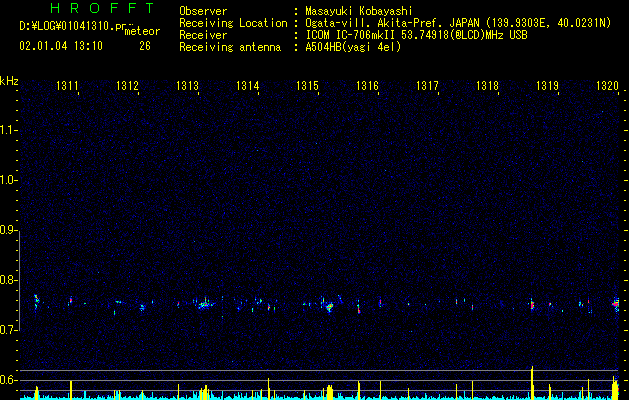Viewport: 629px width, 400px height.
Task: Click the 1313 time axis marker
Action: pos(187,85)
